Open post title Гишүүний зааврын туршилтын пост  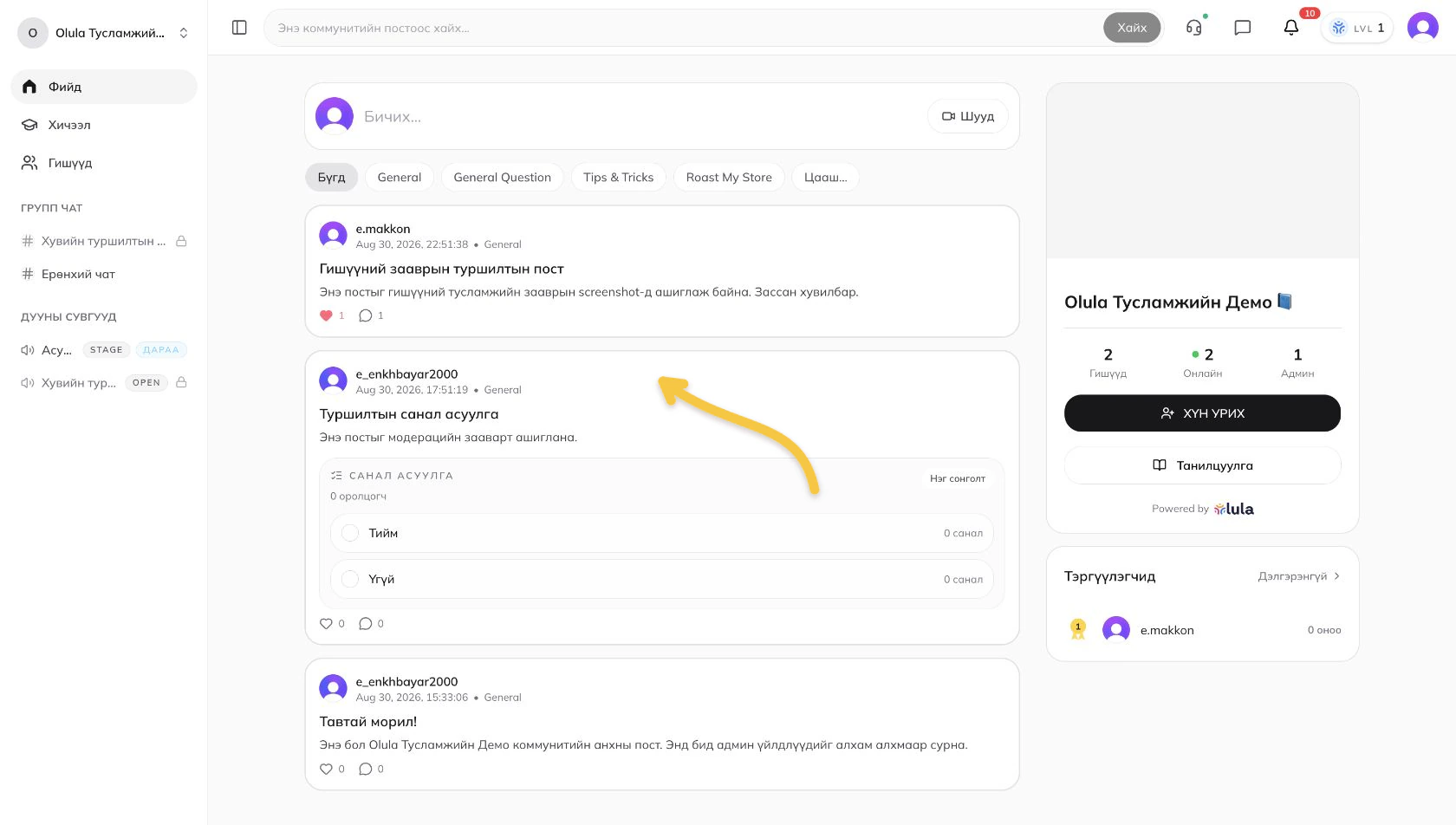pyautogui.click(x=441, y=269)
